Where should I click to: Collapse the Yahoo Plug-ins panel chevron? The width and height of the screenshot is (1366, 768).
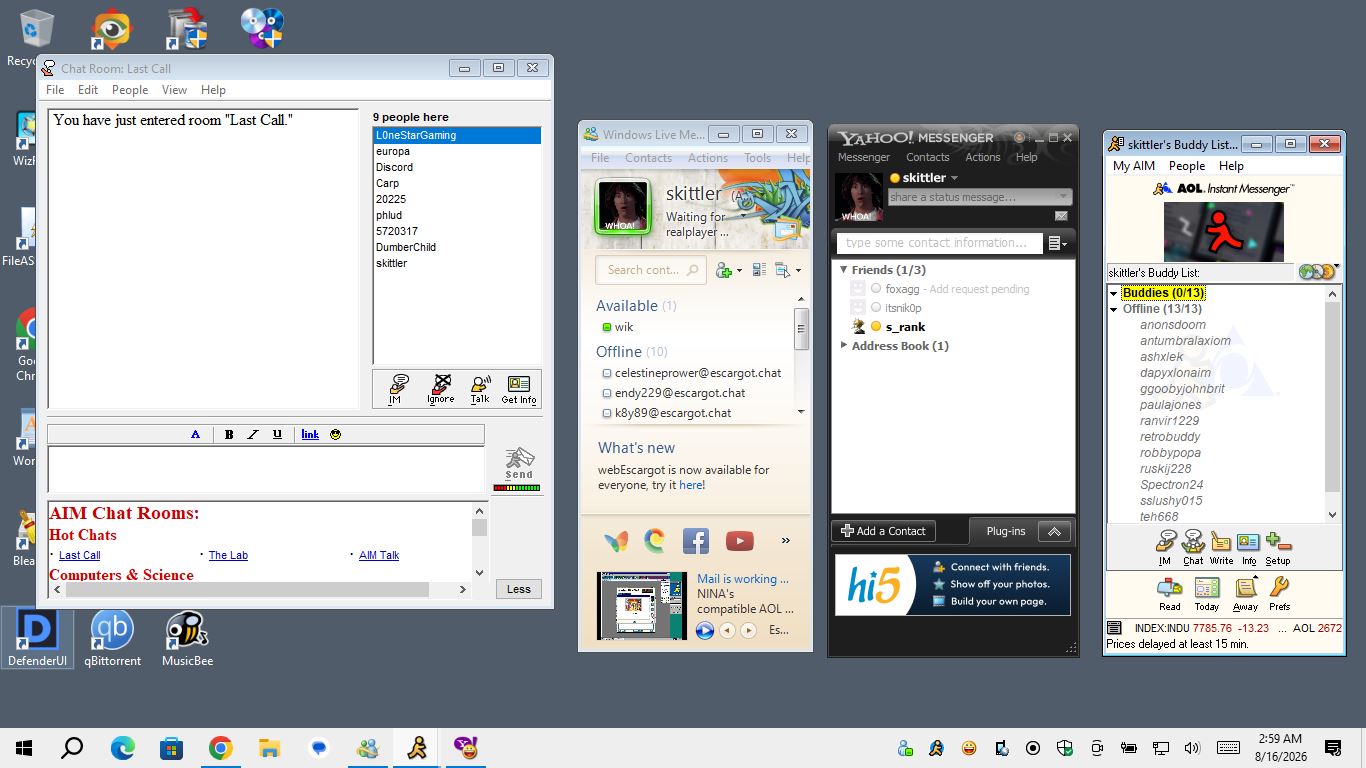1054,531
